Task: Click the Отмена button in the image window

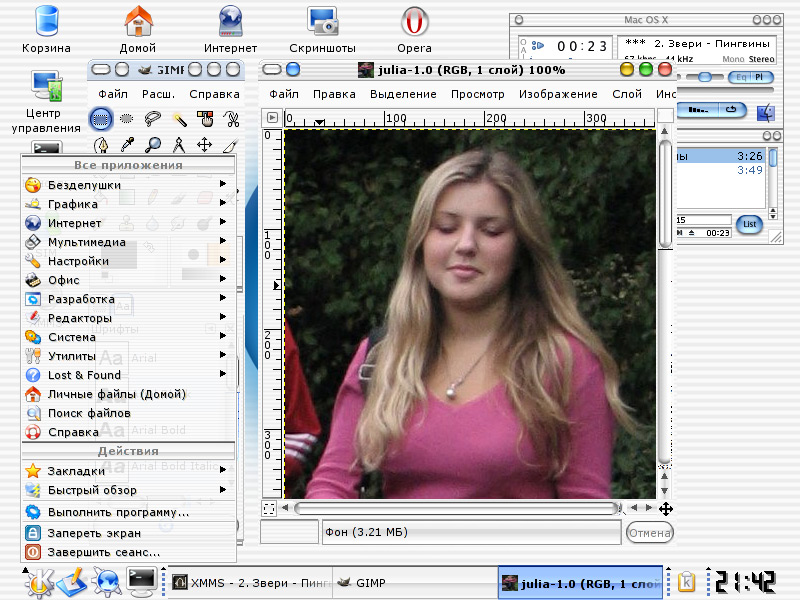Action: point(649,533)
